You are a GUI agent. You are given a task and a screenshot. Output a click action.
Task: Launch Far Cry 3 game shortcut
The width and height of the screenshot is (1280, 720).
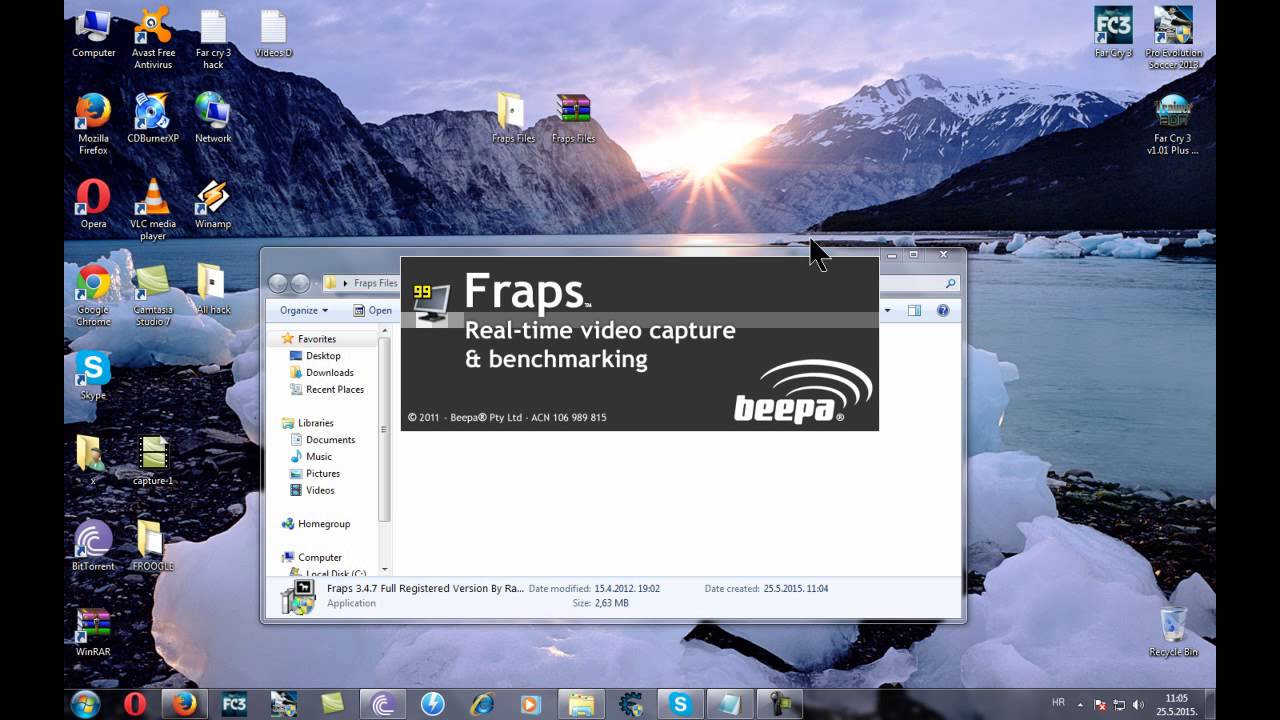pos(1113,33)
